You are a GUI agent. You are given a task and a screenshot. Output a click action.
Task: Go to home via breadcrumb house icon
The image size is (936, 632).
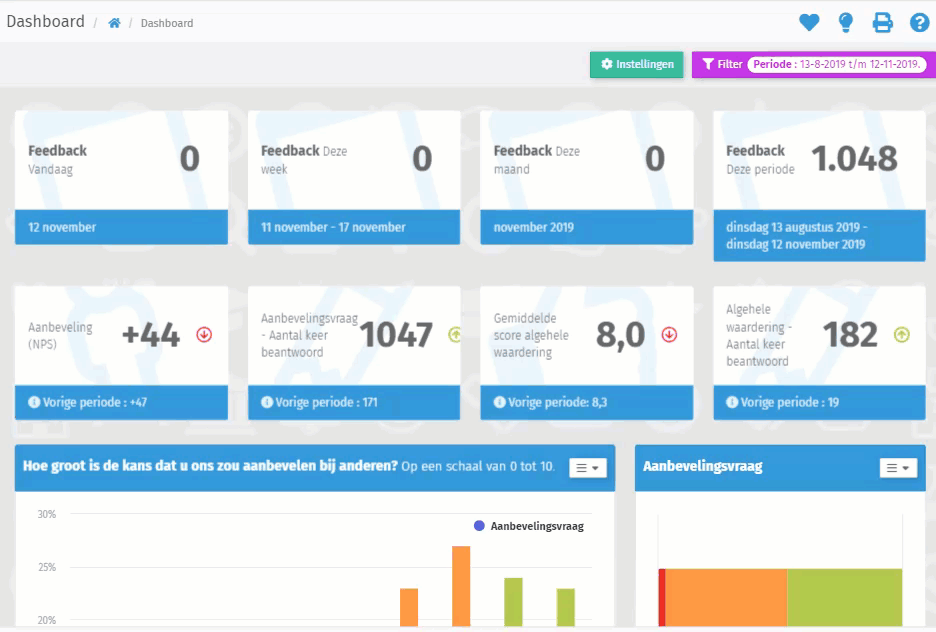click(114, 23)
